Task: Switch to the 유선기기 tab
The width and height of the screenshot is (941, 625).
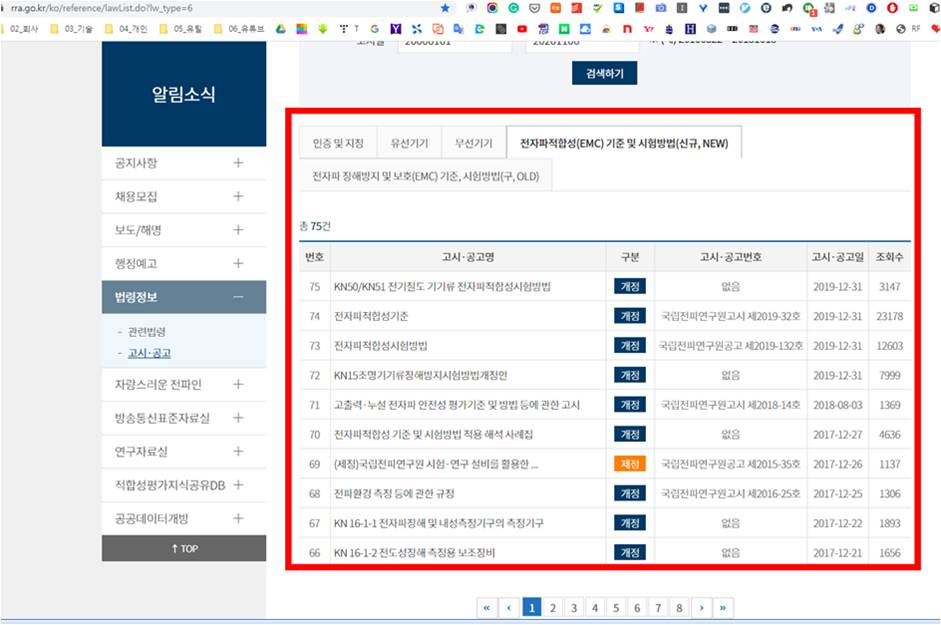Action: pyautogui.click(x=409, y=143)
